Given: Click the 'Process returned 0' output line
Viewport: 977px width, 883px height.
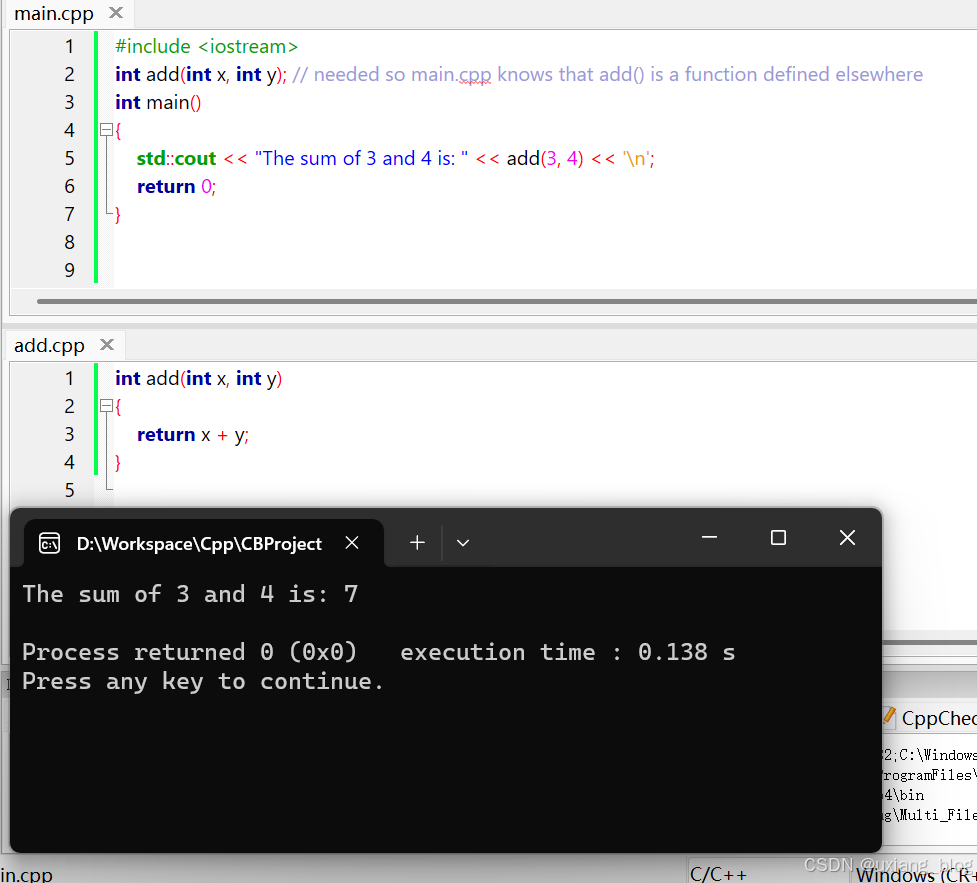Looking at the screenshot, I should pos(379,652).
